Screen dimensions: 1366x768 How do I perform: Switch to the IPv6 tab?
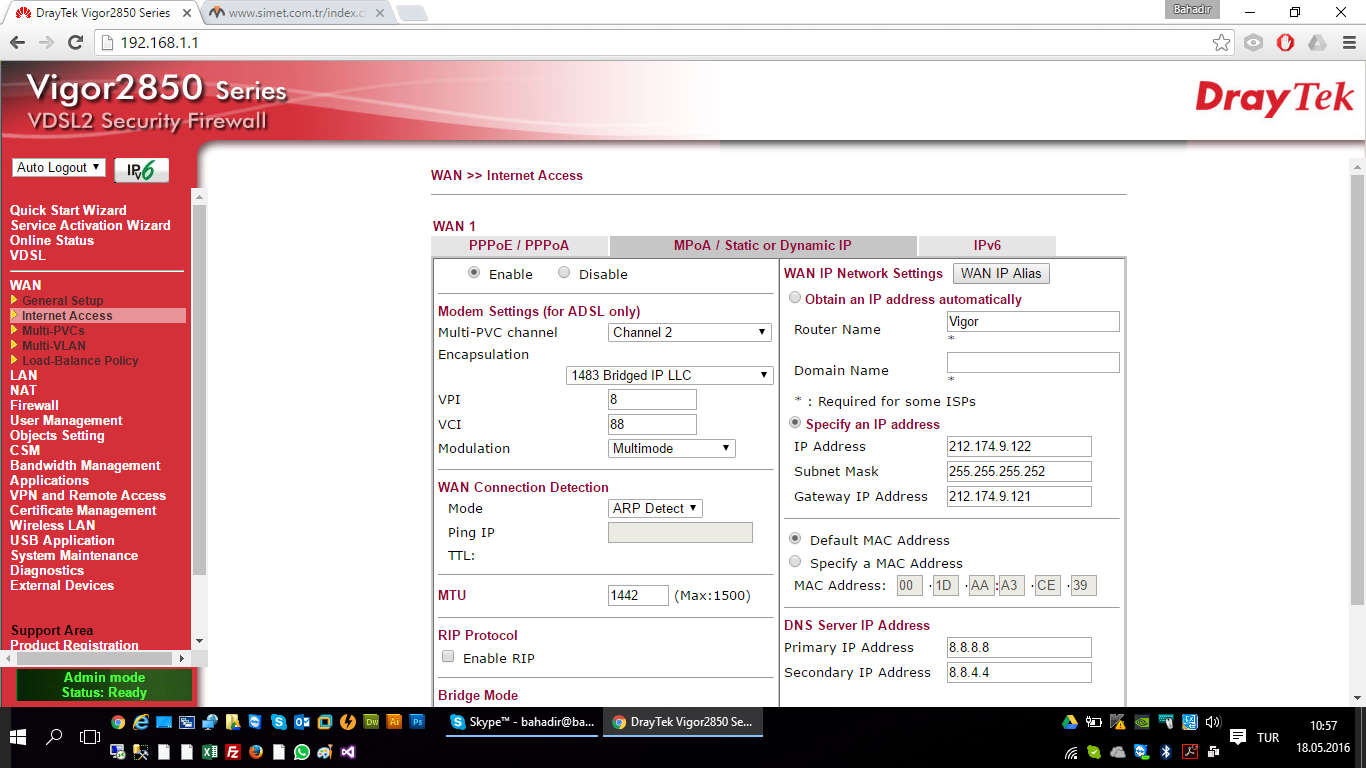[x=986, y=246]
